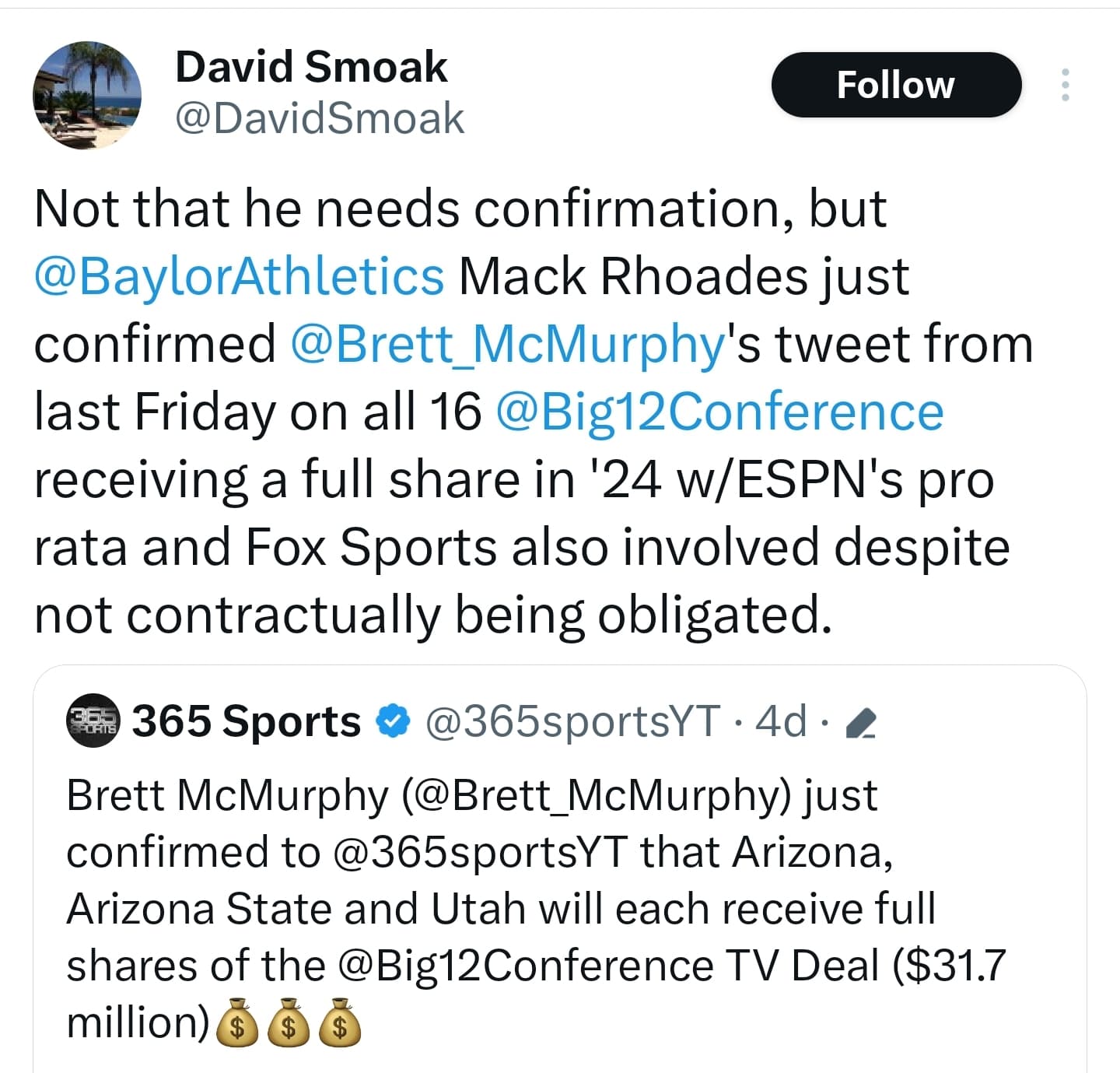Click the David Smoak display name

[x=311, y=67]
